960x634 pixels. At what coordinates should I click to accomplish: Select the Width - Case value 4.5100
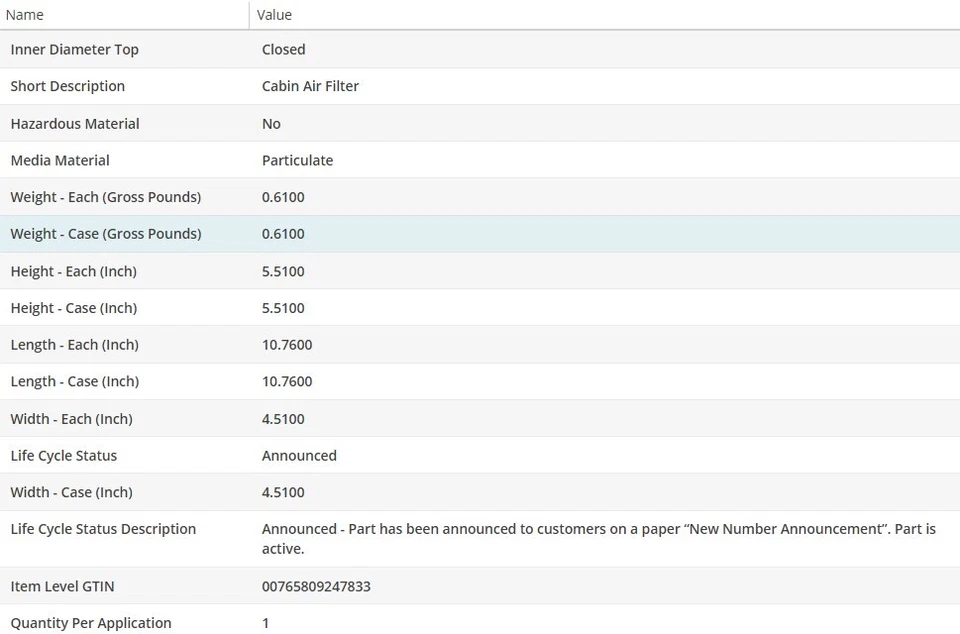click(283, 492)
